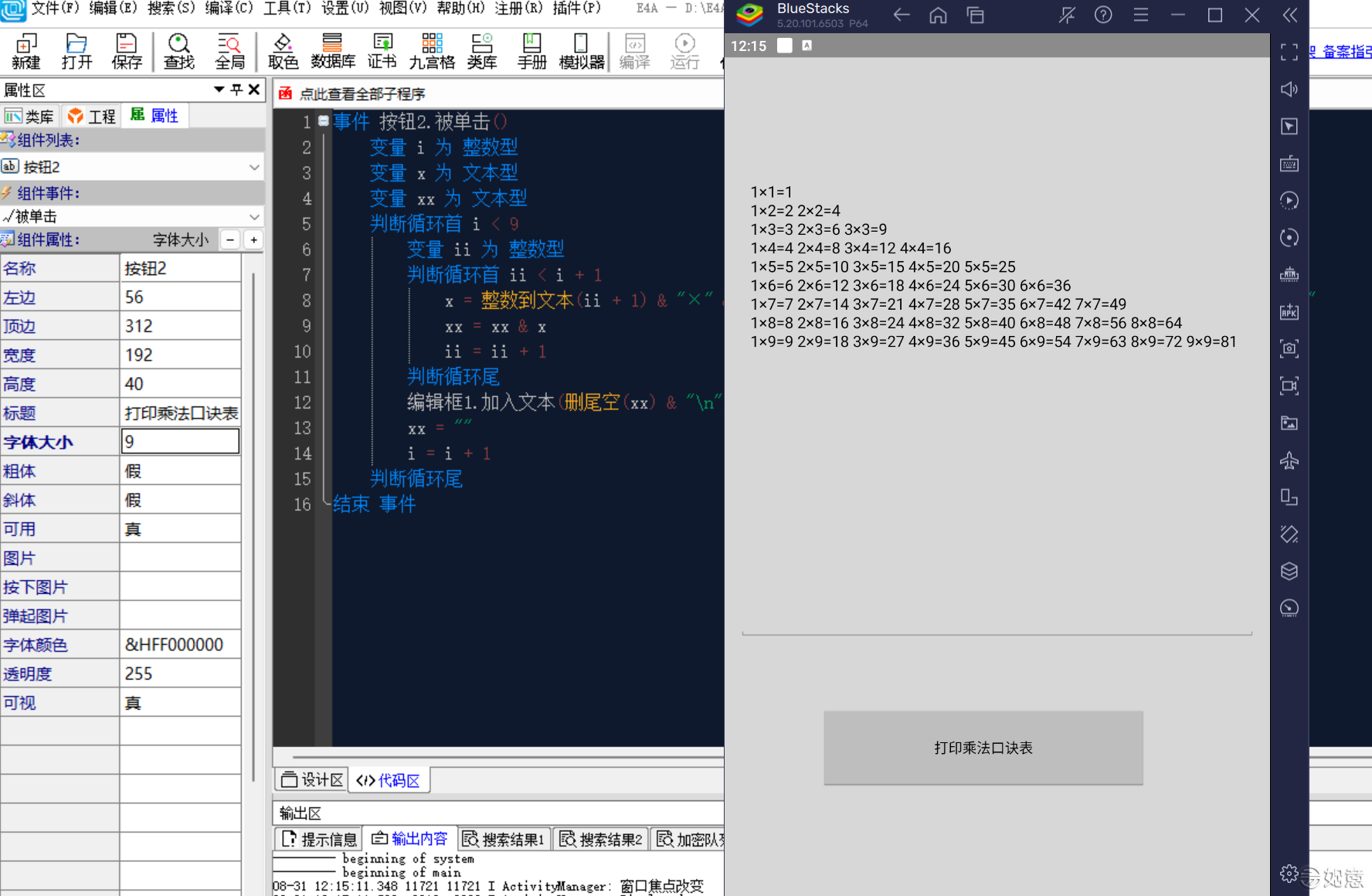The width and height of the screenshot is (1372, 896).
Task: Click the 新建 (New) toolbar icon
Action: [x=25, y=51]
